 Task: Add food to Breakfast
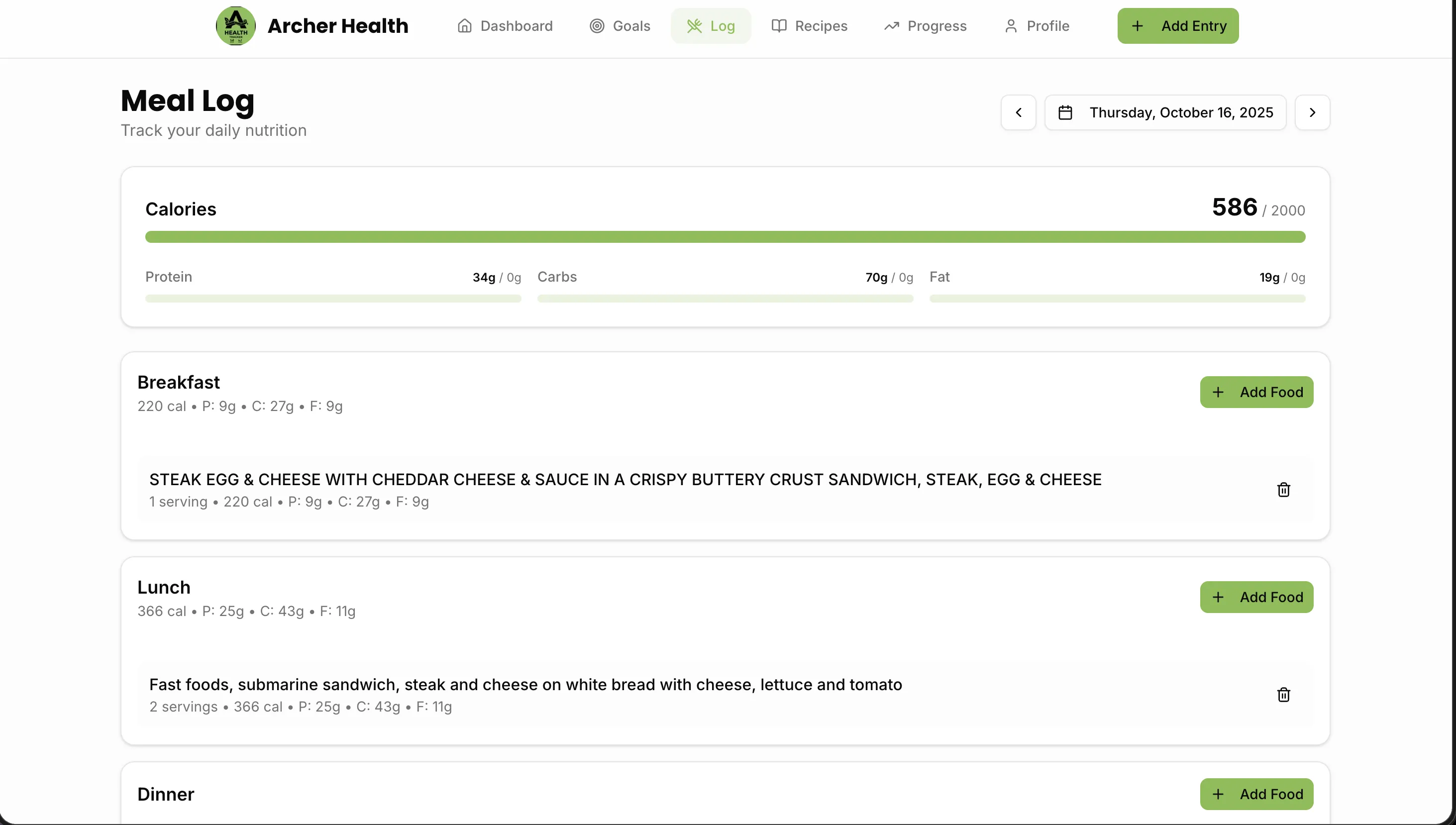tap(1256, 392)
